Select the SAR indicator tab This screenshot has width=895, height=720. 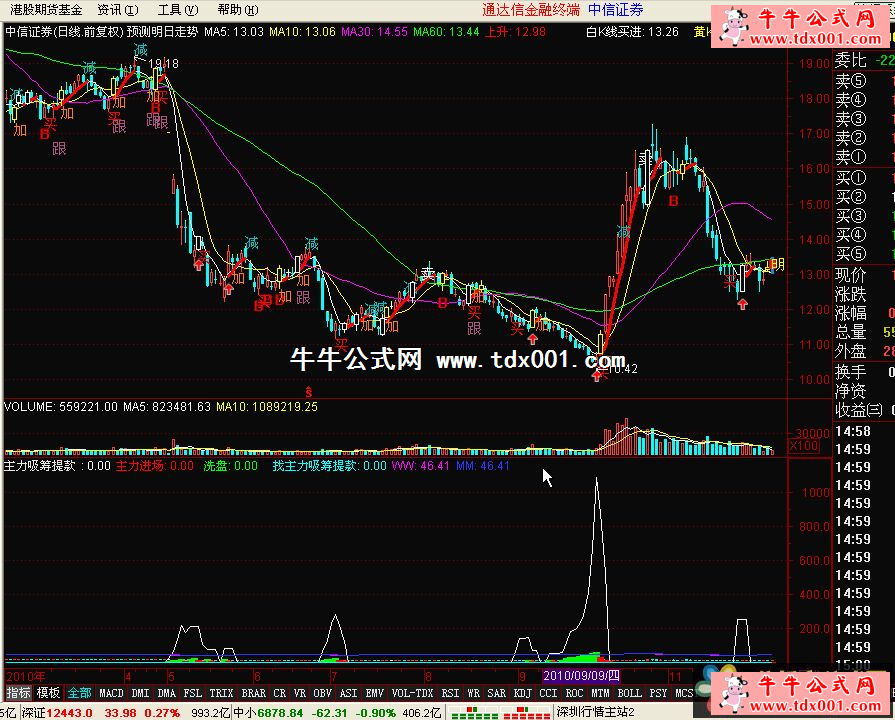[497, 693]
